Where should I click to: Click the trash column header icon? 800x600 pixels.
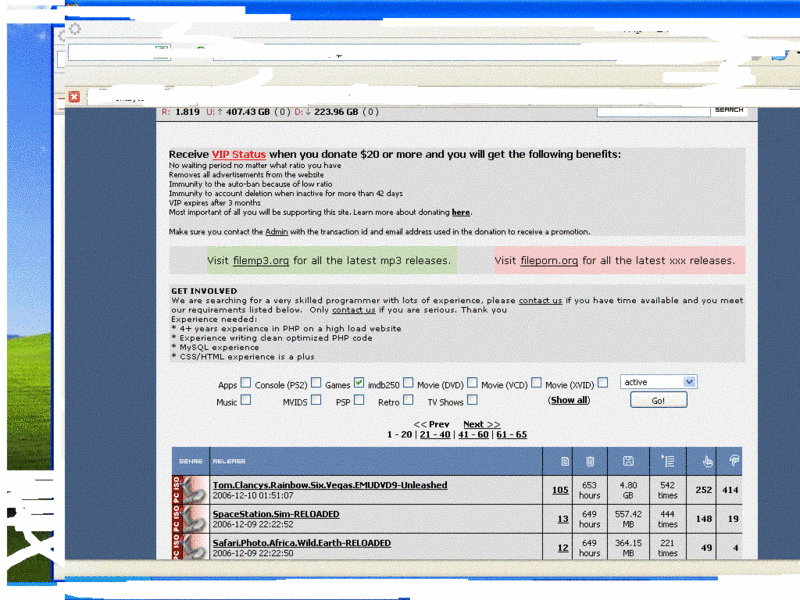[590, 461]
